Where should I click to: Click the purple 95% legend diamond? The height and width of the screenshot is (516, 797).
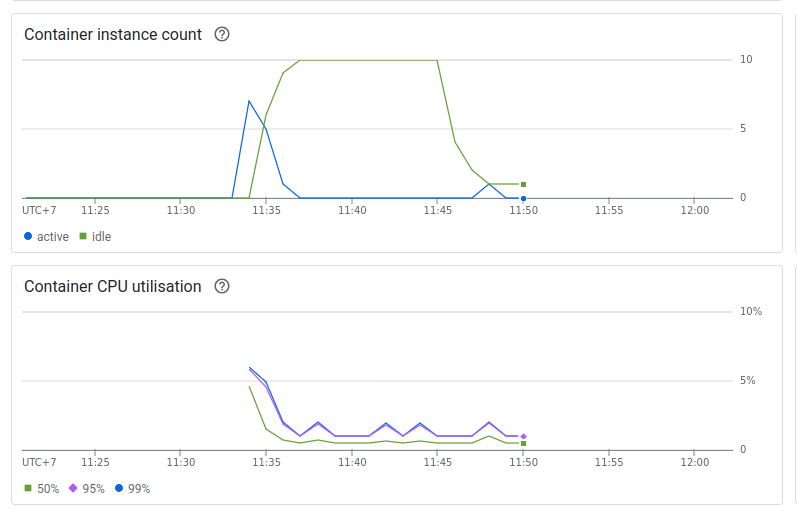(x=72, y=489)
